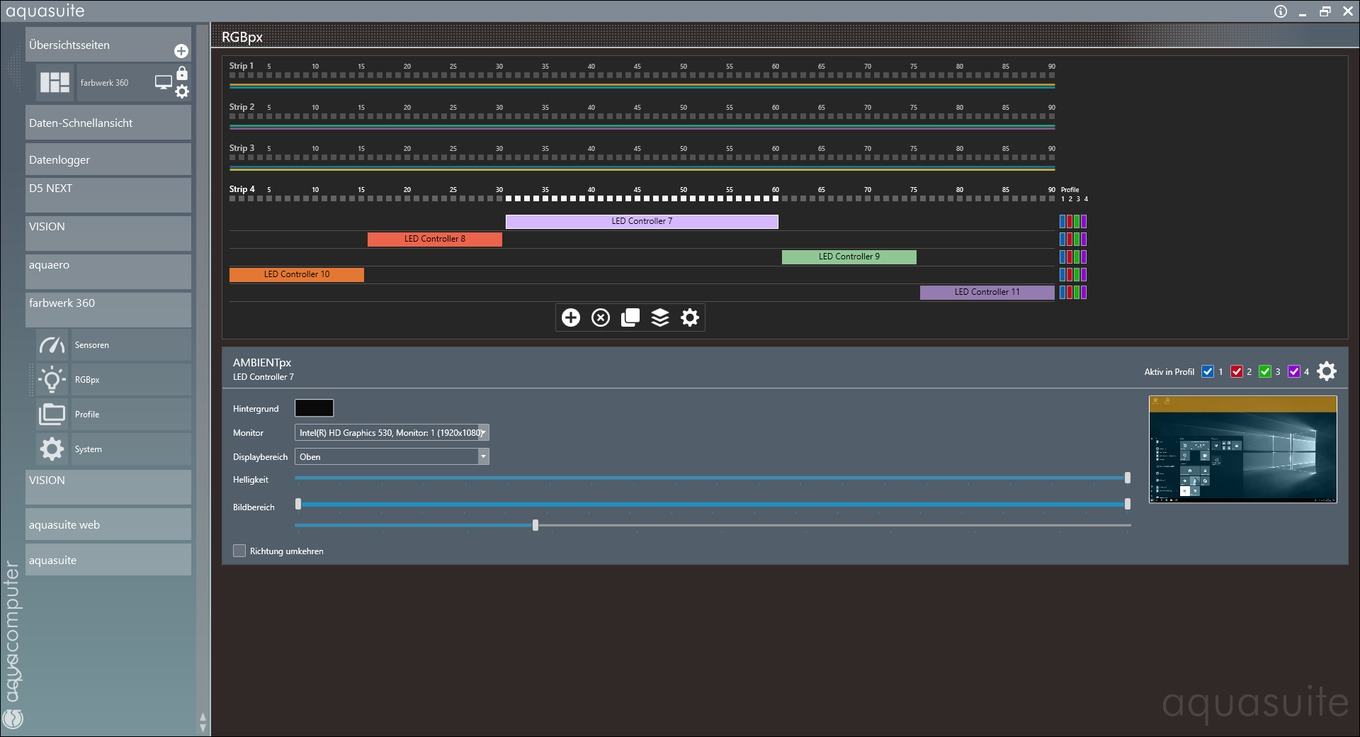This screenshot has width=1360, height=737.
Task: Select Strip 1 label
Action: tap(242, 66)
